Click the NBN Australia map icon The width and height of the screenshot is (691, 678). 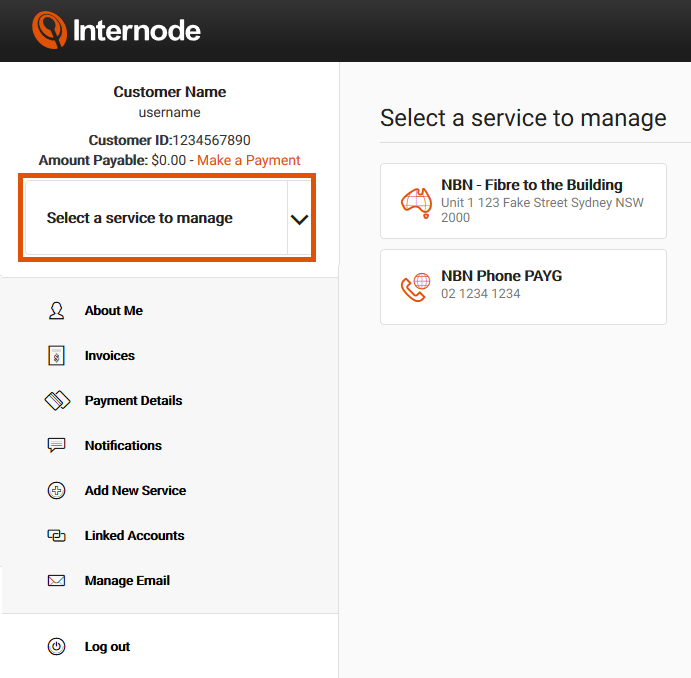click(416, 203)
